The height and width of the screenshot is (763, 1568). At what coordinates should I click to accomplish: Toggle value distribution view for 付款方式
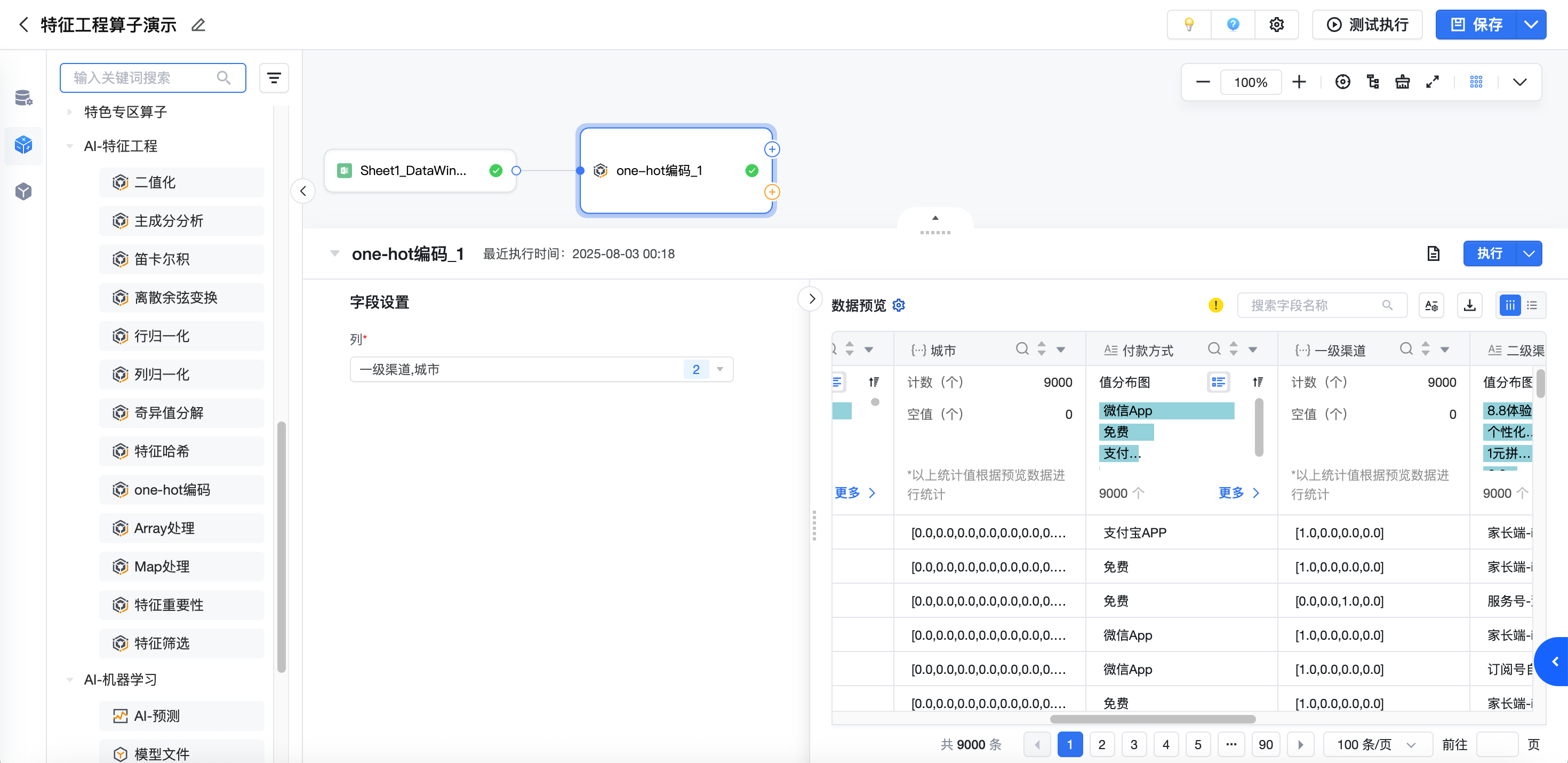click(x=1218, y=382)
